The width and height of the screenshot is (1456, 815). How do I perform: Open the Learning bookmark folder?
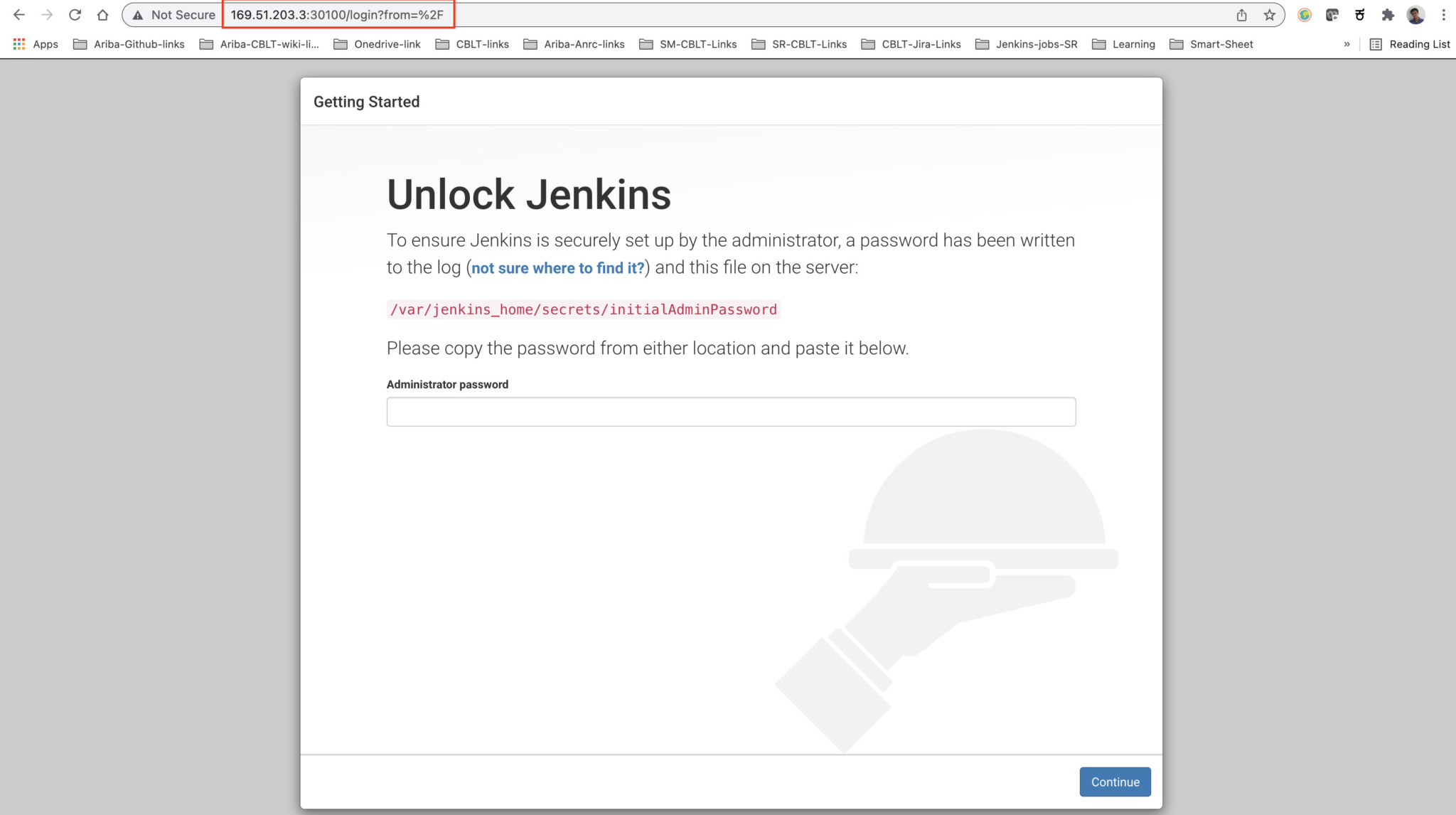(1134, 43)
